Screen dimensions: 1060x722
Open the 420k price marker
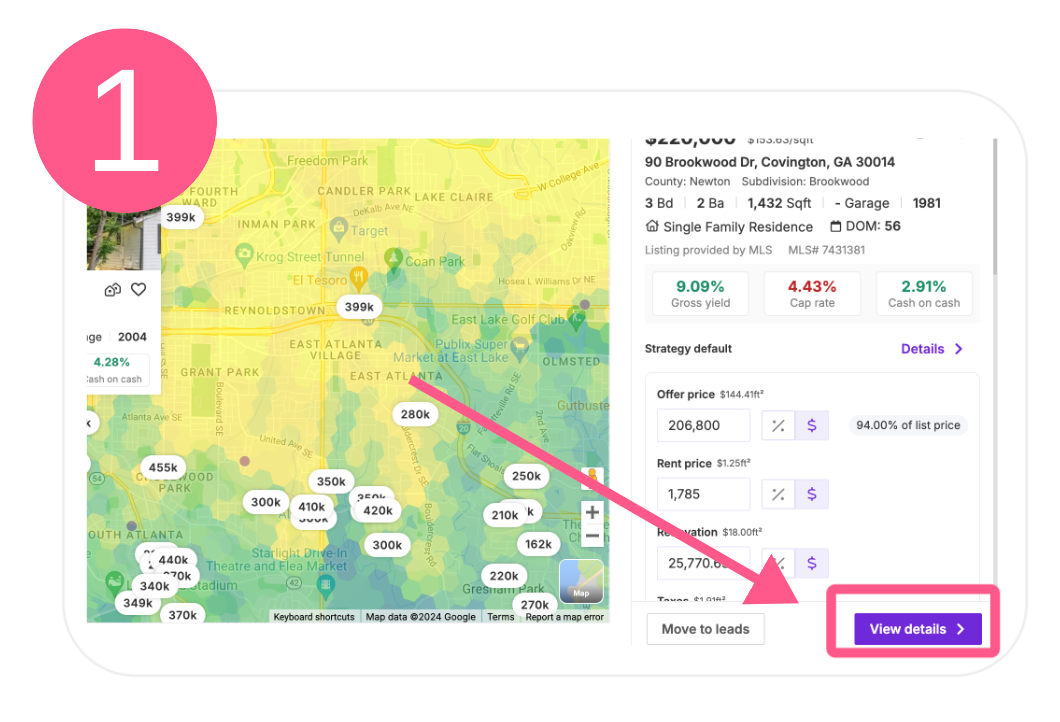[378, 510]
